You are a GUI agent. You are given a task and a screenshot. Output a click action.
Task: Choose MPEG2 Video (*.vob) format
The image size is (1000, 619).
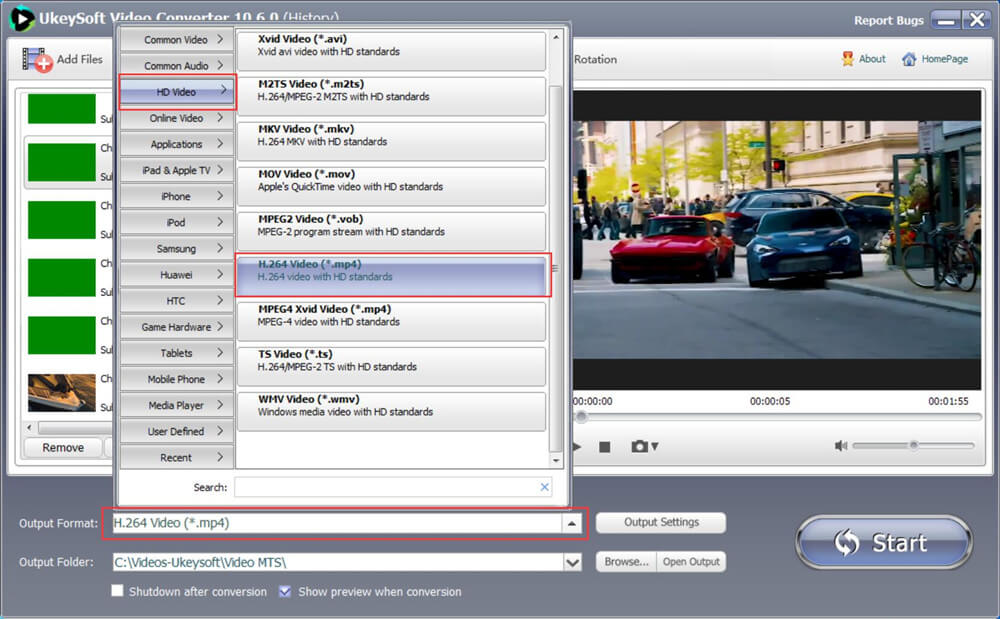392,231
